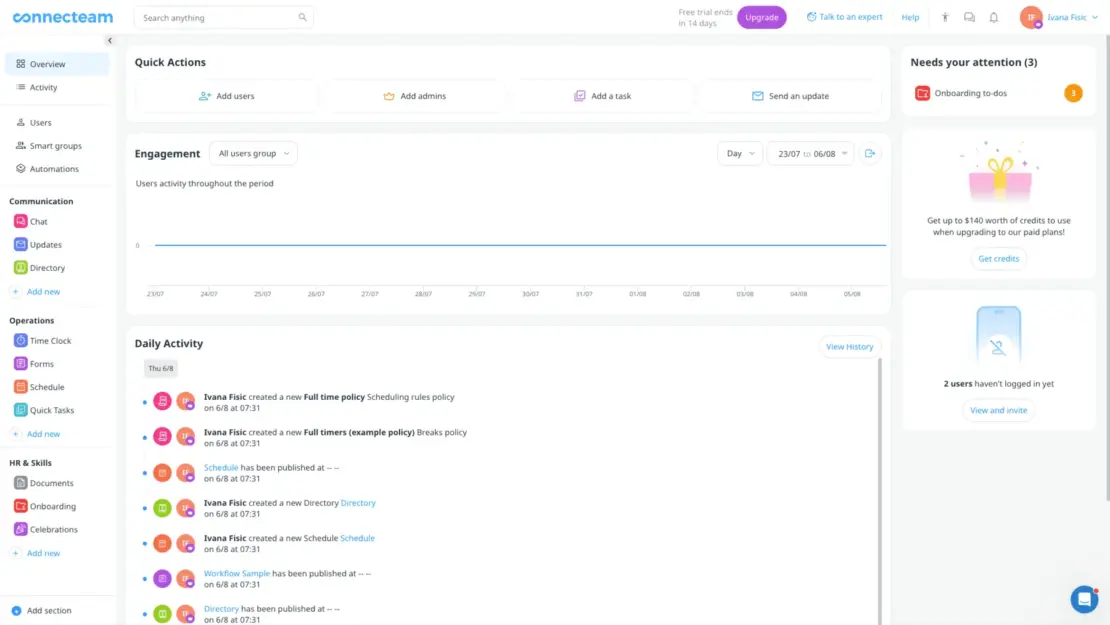Open the Day interval dropdown
The width and height of the screenshot is (1110, 625).
[740, 154]
